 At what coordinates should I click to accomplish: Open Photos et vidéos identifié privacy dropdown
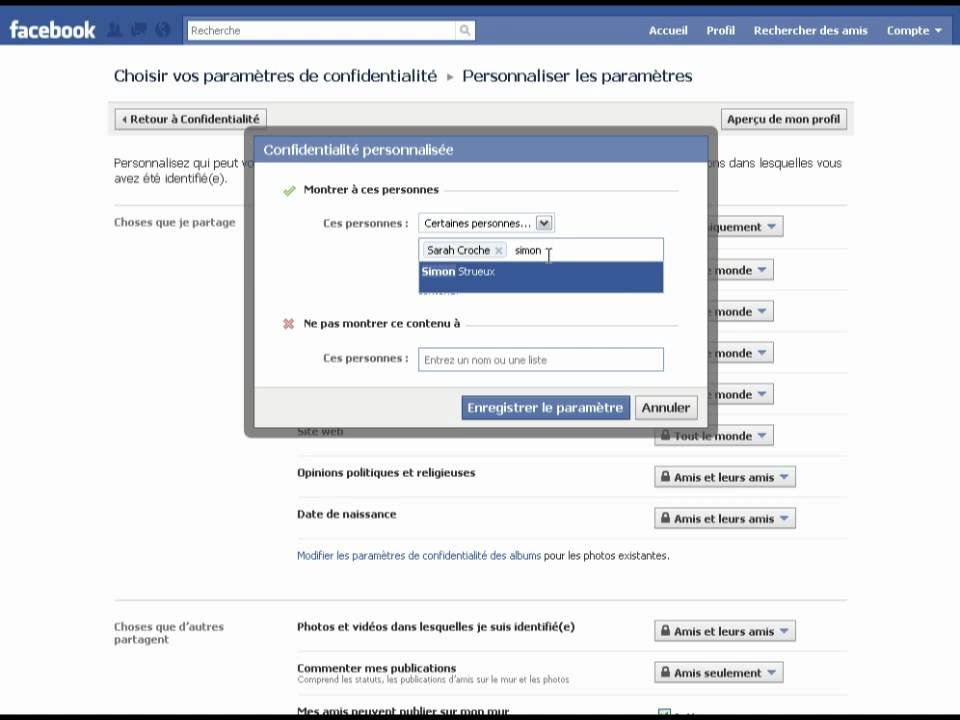coord(725,631)
